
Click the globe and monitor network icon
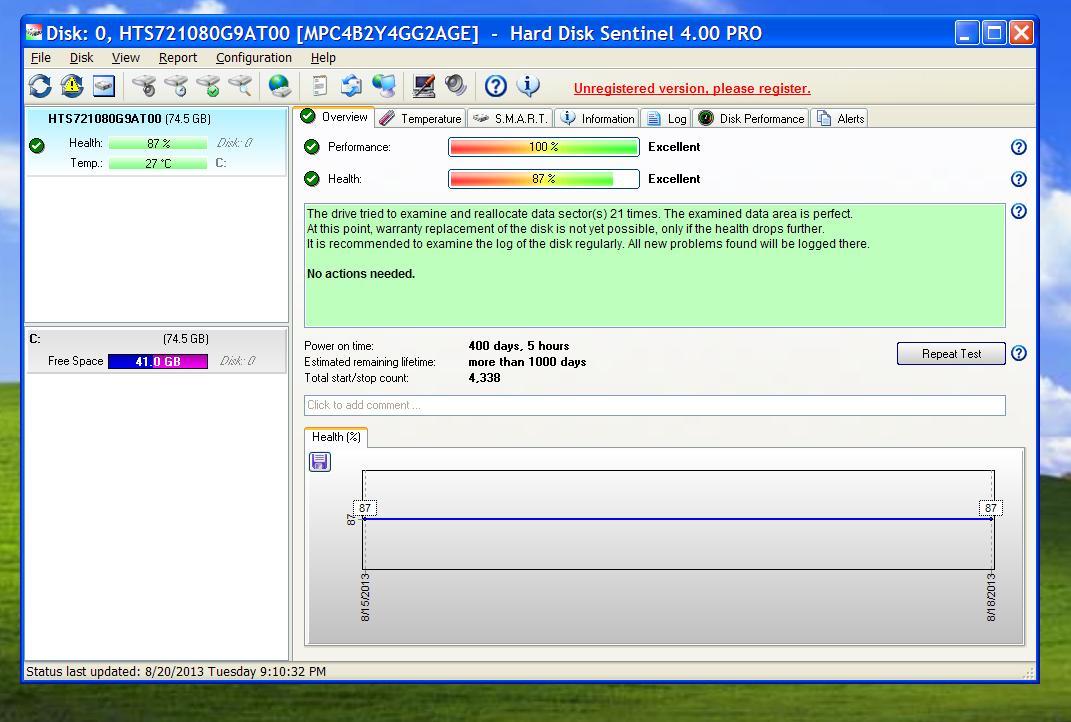pyautogui.click(x=384, y=86)
